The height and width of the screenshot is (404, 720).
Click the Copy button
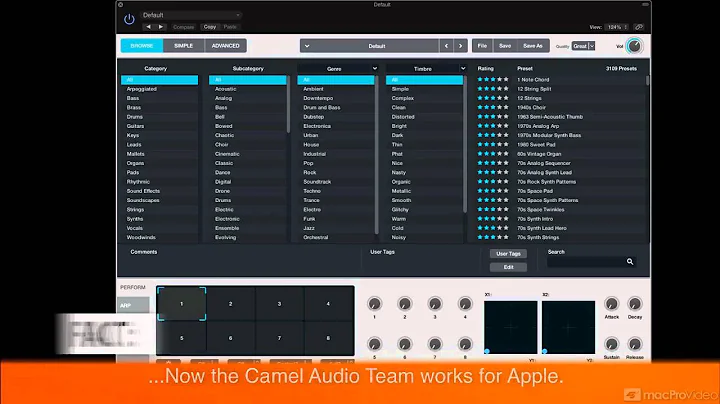[x=210, y=27]
